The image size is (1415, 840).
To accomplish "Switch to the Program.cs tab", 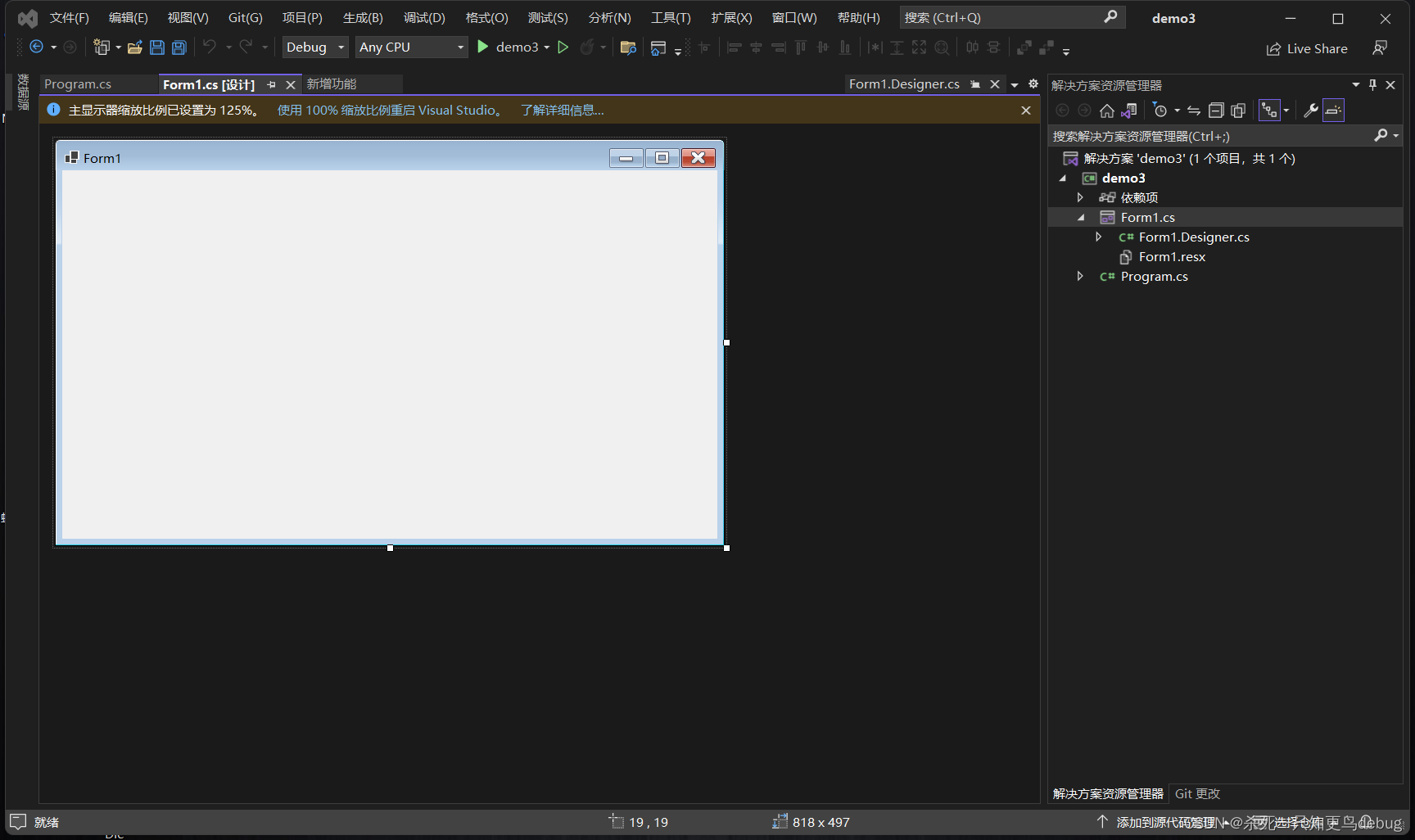I will click(77, 84).
